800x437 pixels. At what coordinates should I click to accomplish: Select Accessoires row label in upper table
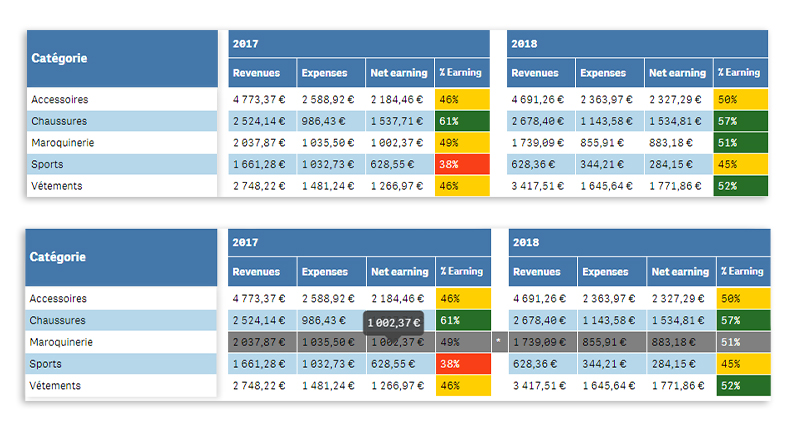pos(122,99)
